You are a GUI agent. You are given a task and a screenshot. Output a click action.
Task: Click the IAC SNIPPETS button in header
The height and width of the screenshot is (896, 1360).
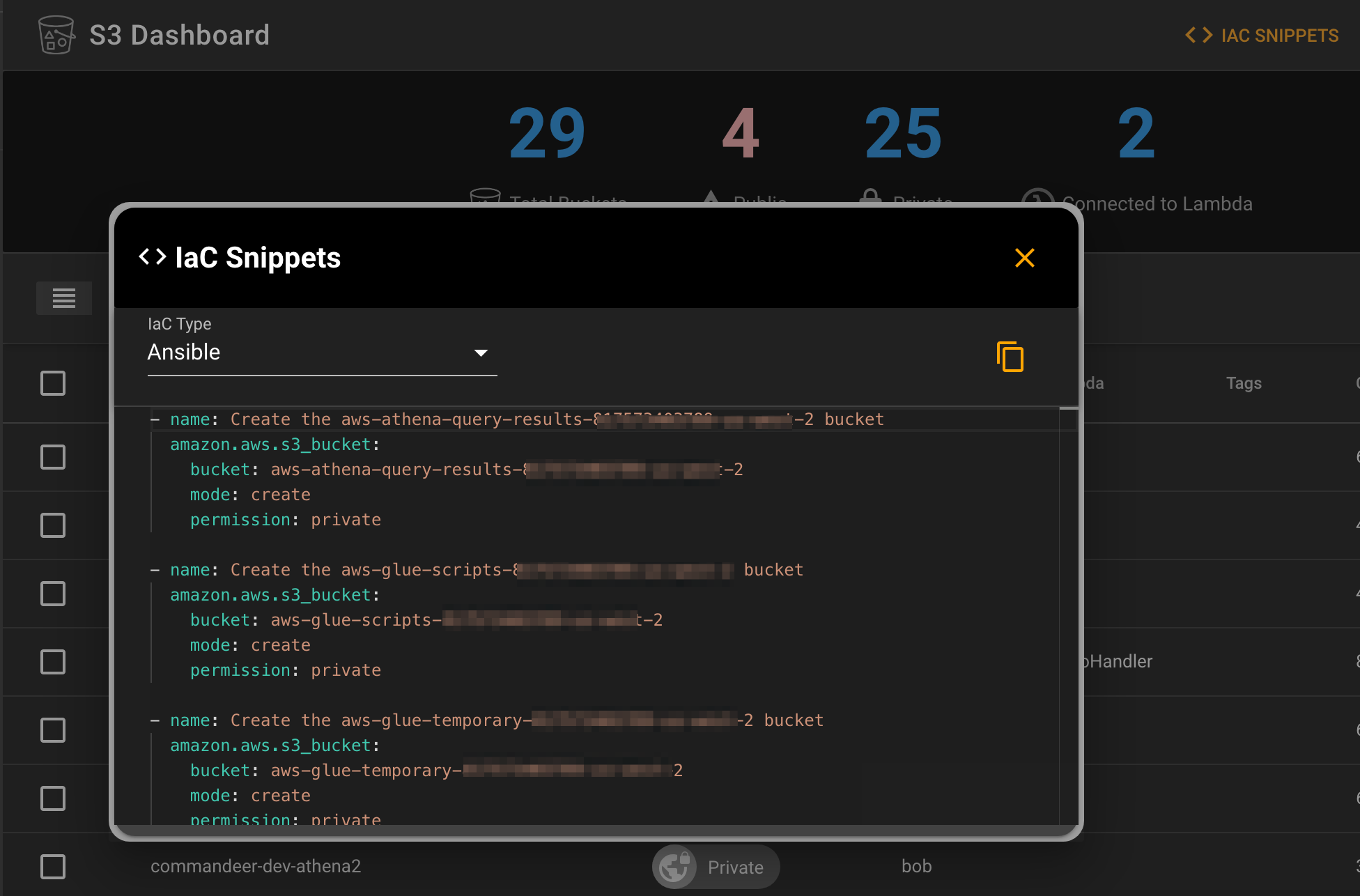click(1262, 36)
